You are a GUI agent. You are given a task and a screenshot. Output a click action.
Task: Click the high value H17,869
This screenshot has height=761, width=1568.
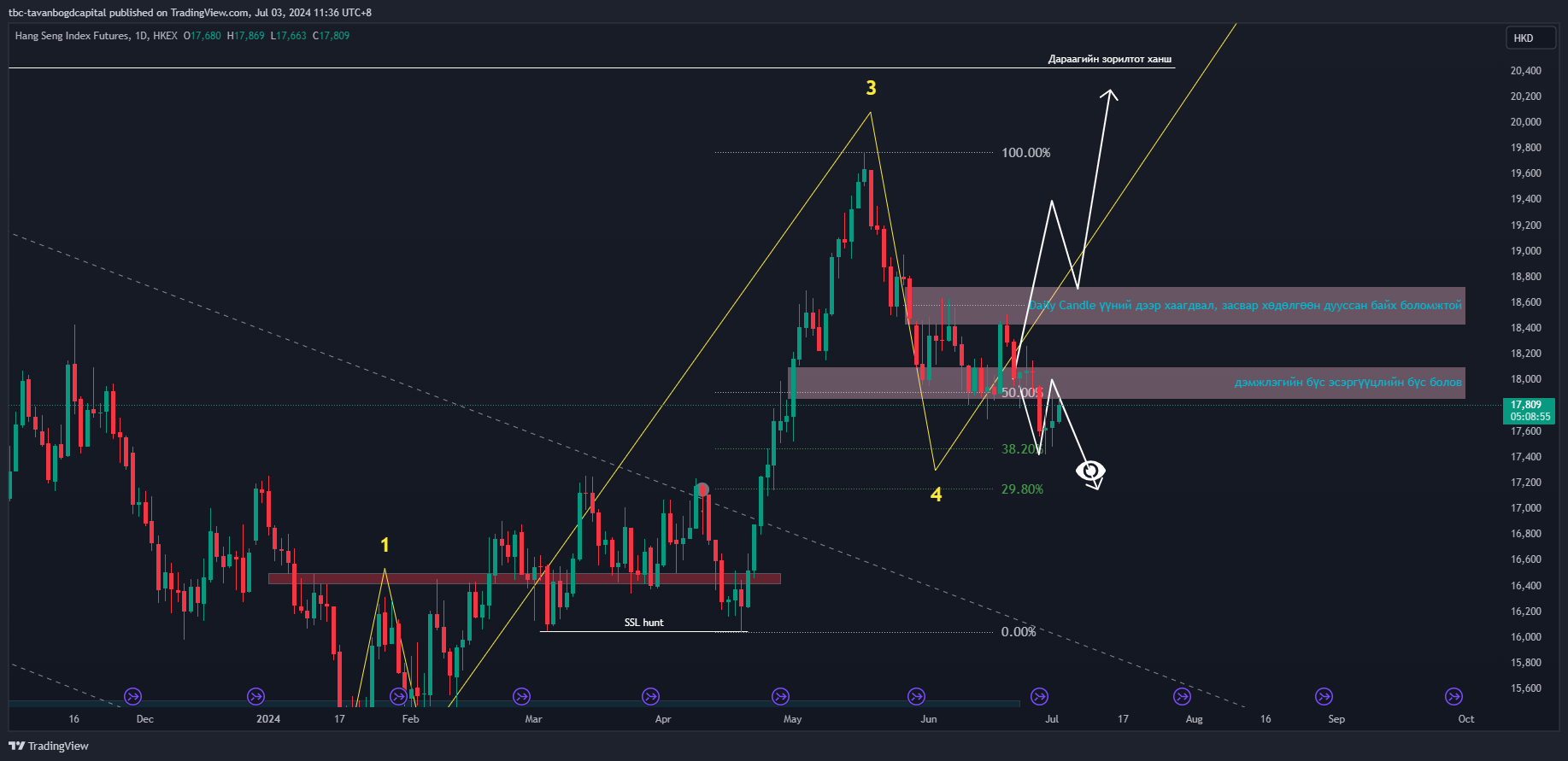point(246,36)
